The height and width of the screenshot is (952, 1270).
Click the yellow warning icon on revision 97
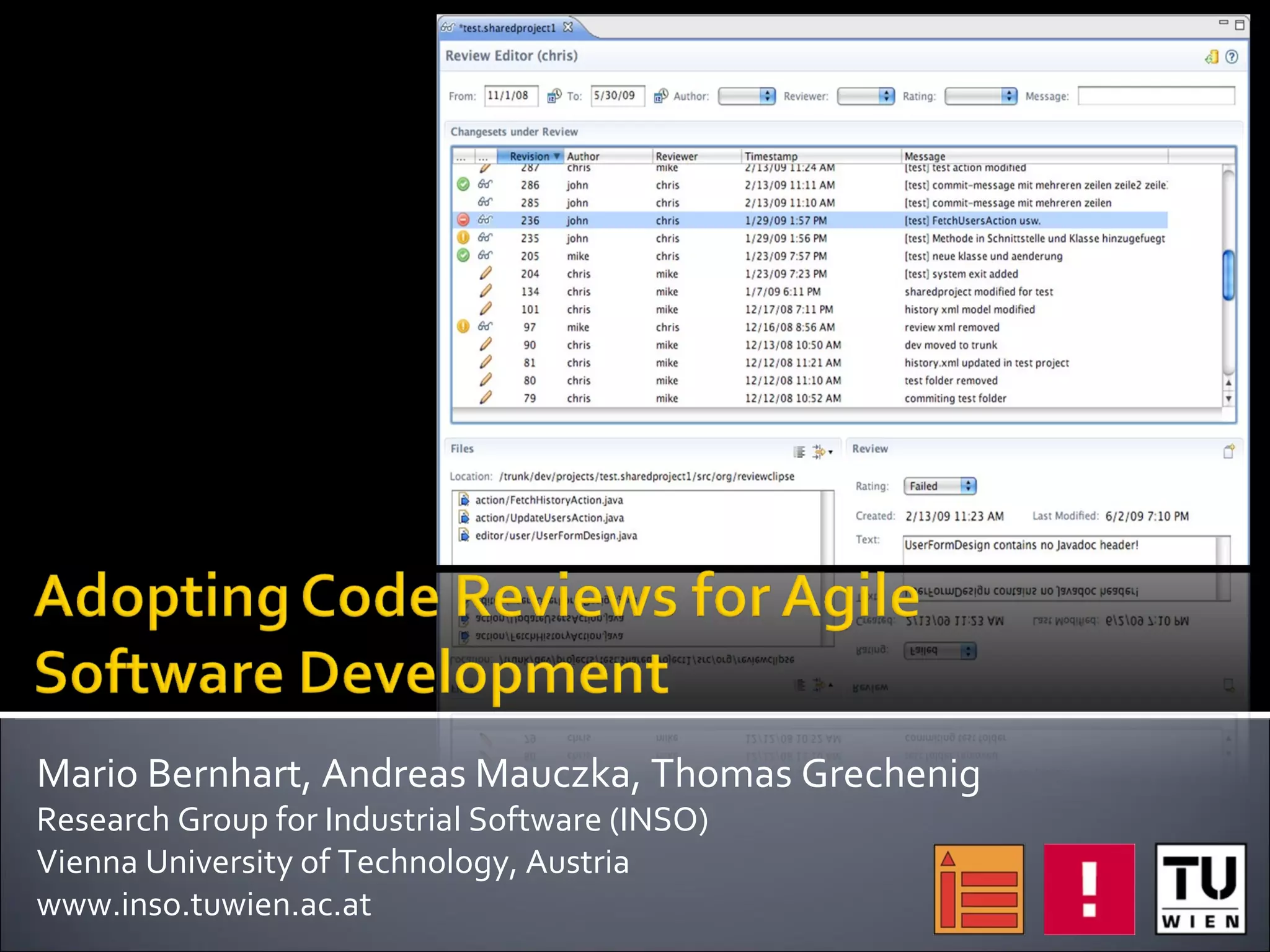[463, 327]
